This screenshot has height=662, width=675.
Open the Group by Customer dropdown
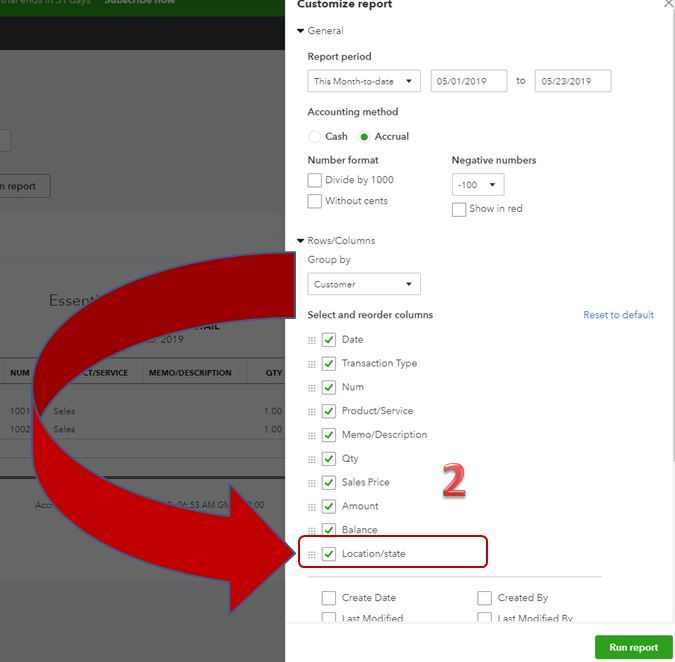364,284
